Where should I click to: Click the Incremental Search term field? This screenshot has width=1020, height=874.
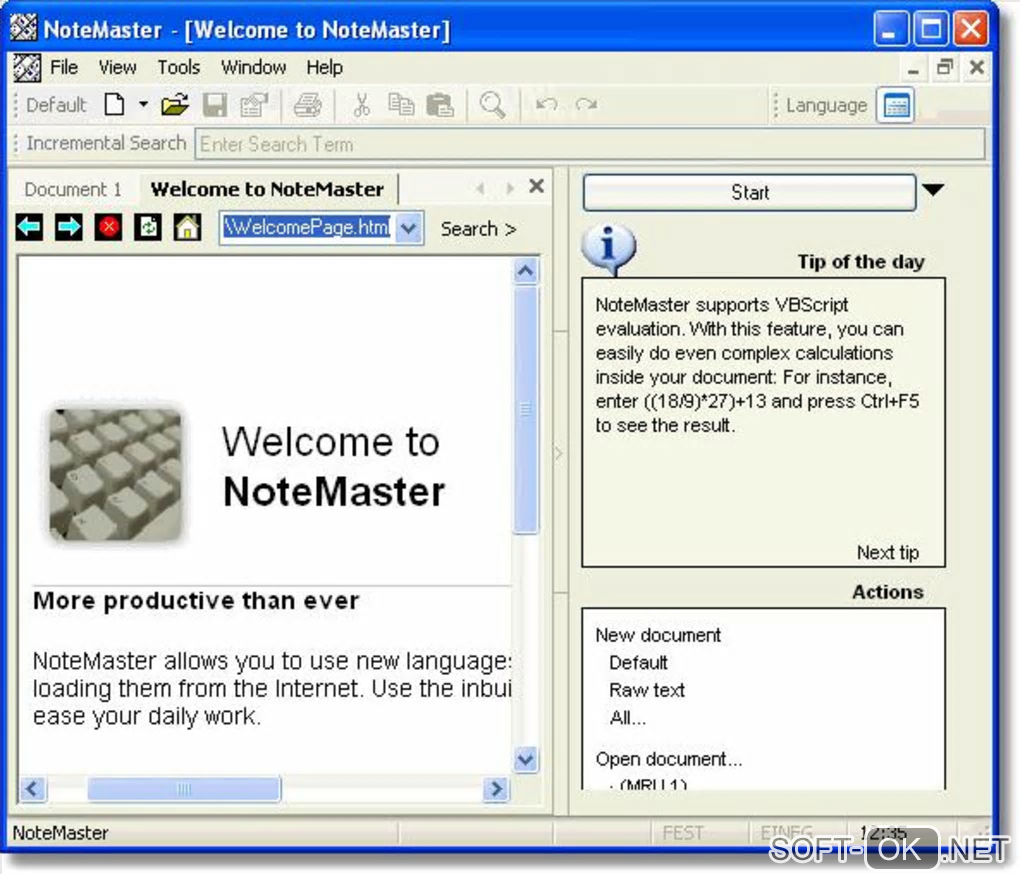coord(590,144)
